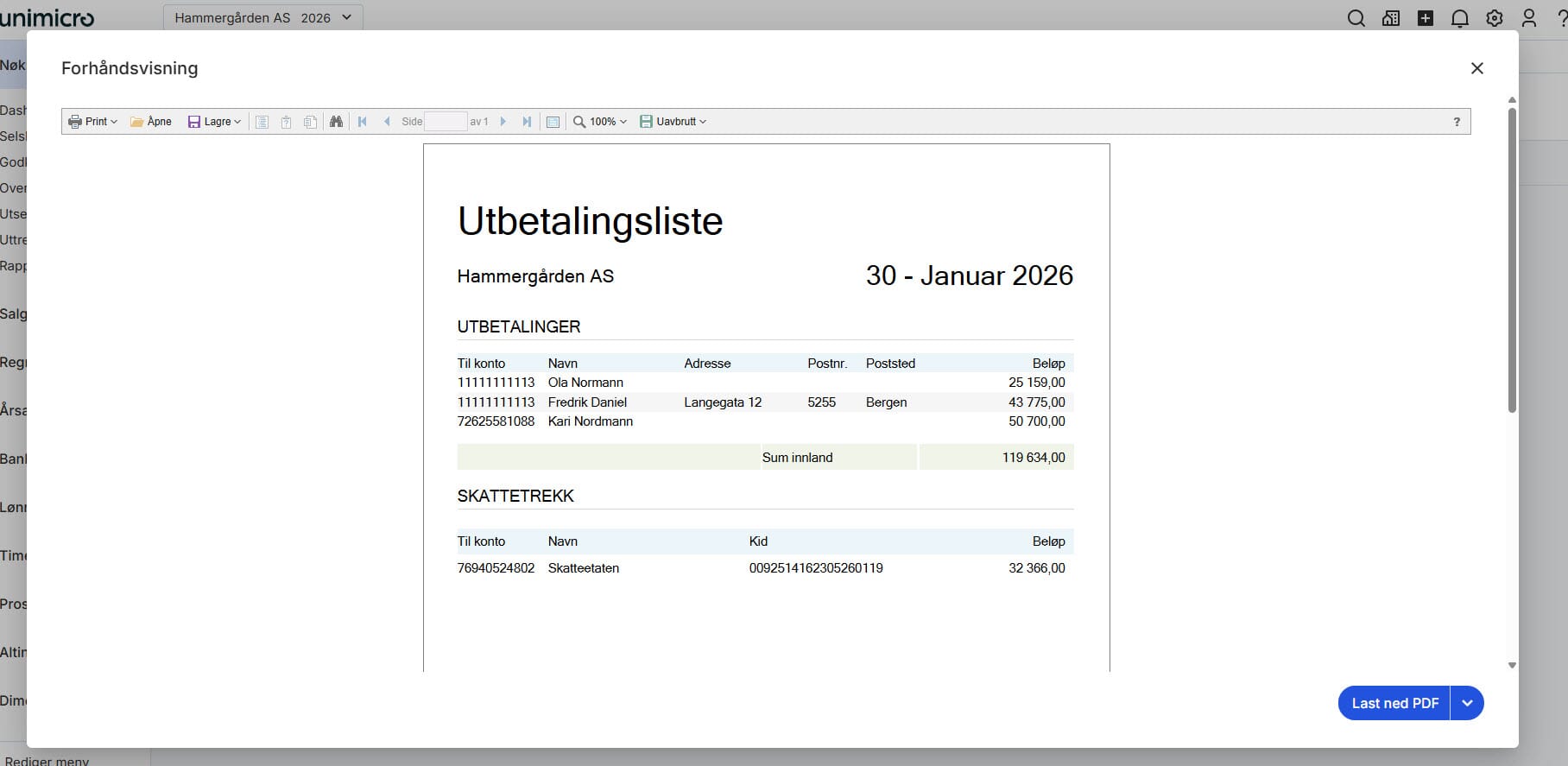The image size is (1568, 766).
Task: Go to previous page in the report viewer
Action: [387, 122]
